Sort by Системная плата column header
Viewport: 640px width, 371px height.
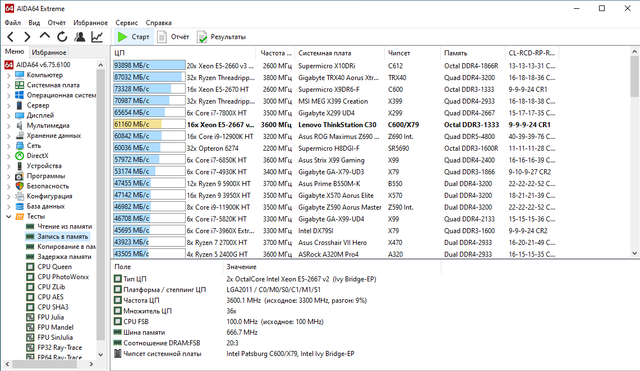(x=340, y=53)
